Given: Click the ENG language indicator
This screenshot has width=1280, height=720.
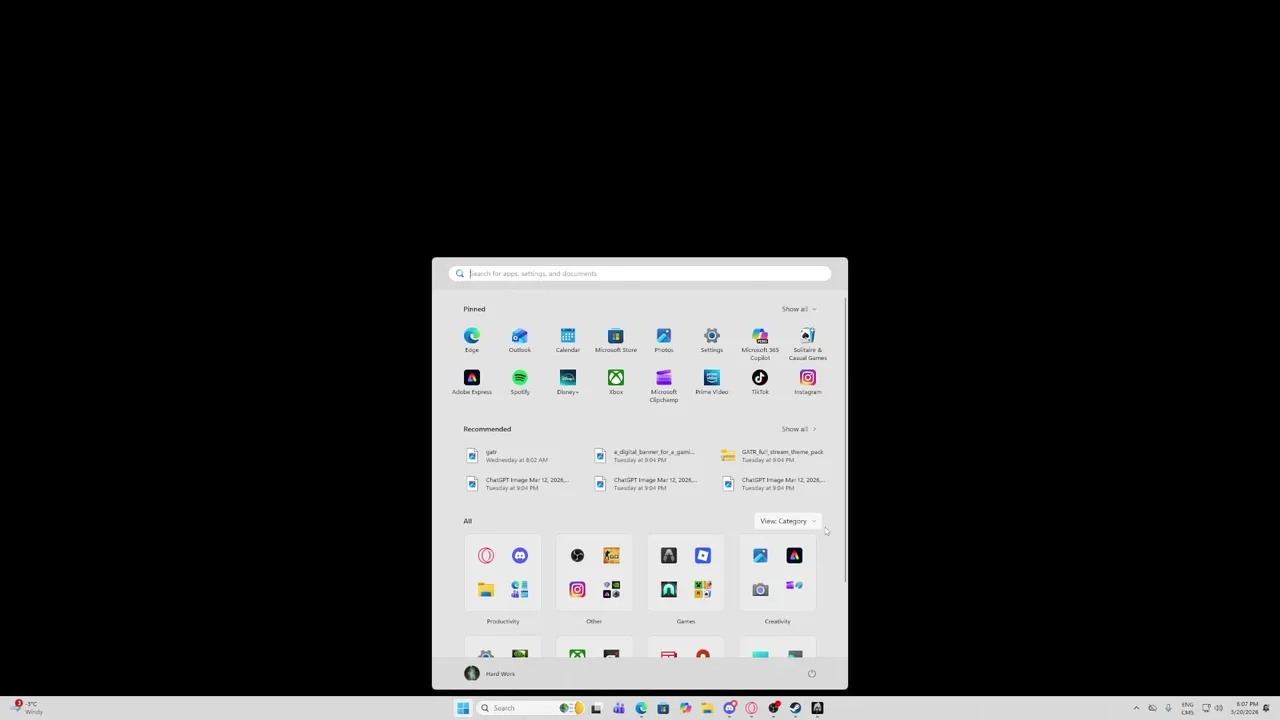Looking at the screenshot, I should 1188,708.
